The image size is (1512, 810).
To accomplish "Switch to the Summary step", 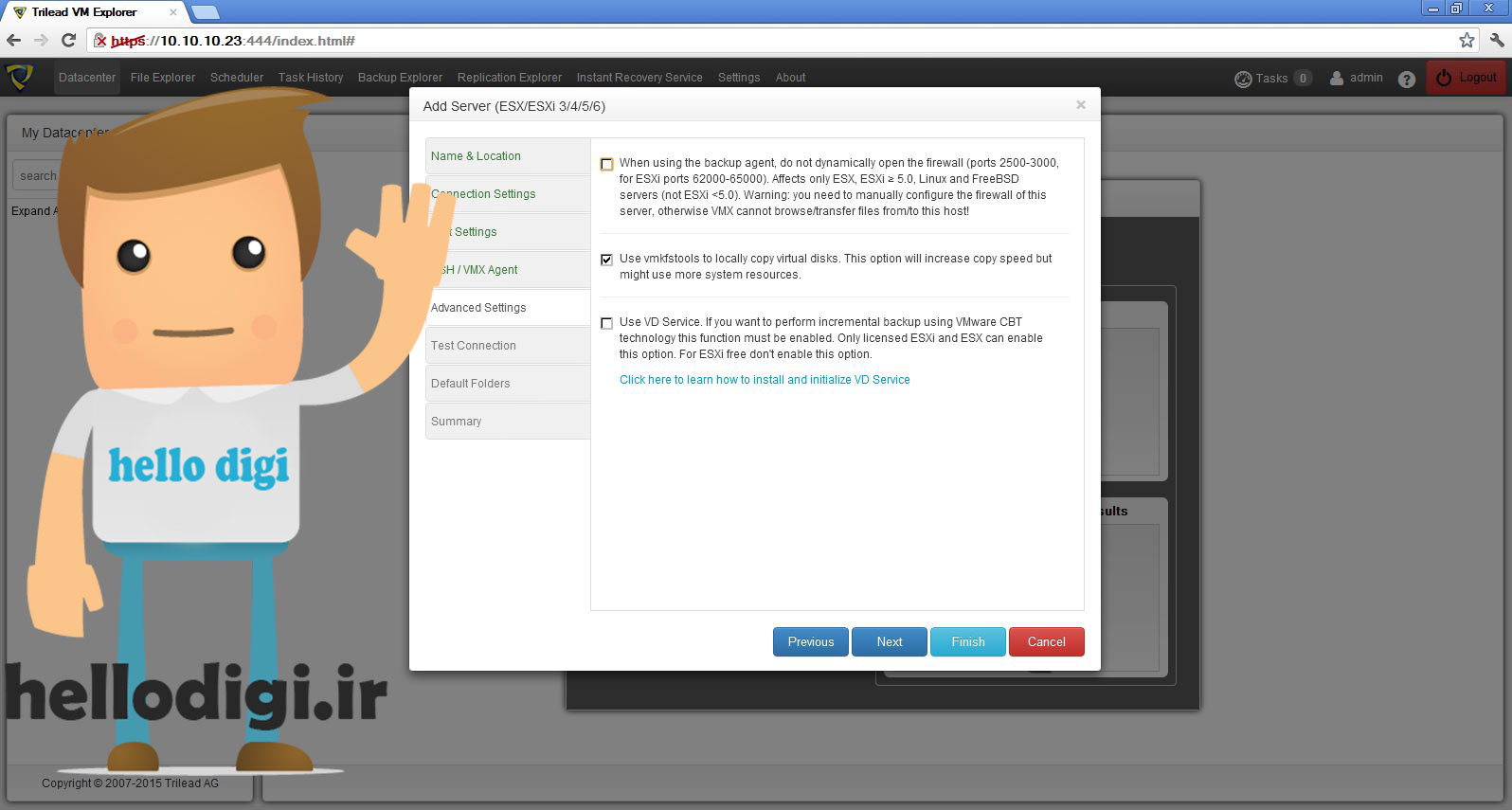I will click(508, 422).
